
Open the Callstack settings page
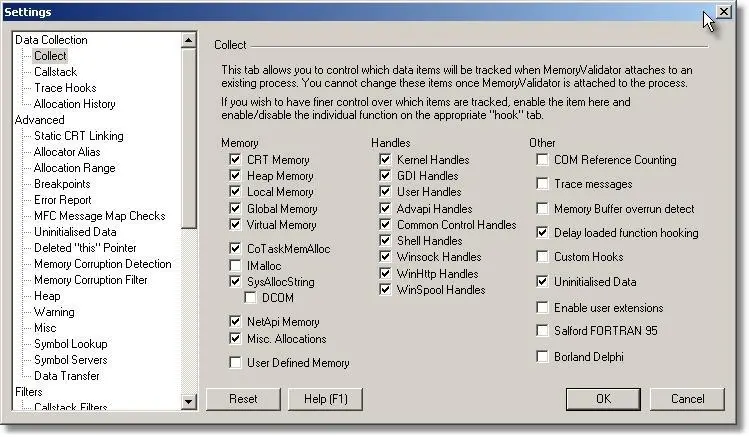click(x=55, y=72)
